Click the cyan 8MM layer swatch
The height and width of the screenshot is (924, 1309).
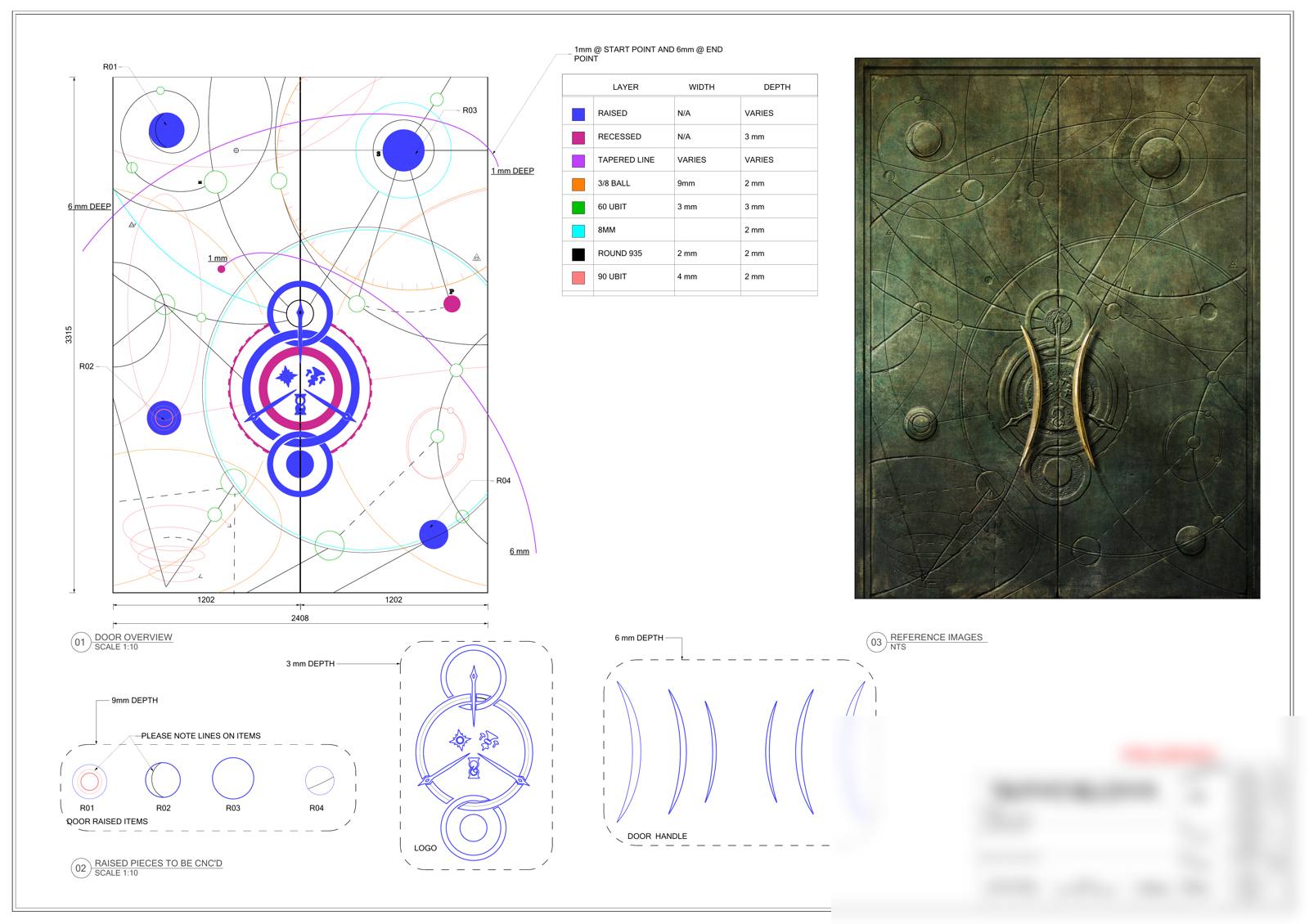point(578,231)
